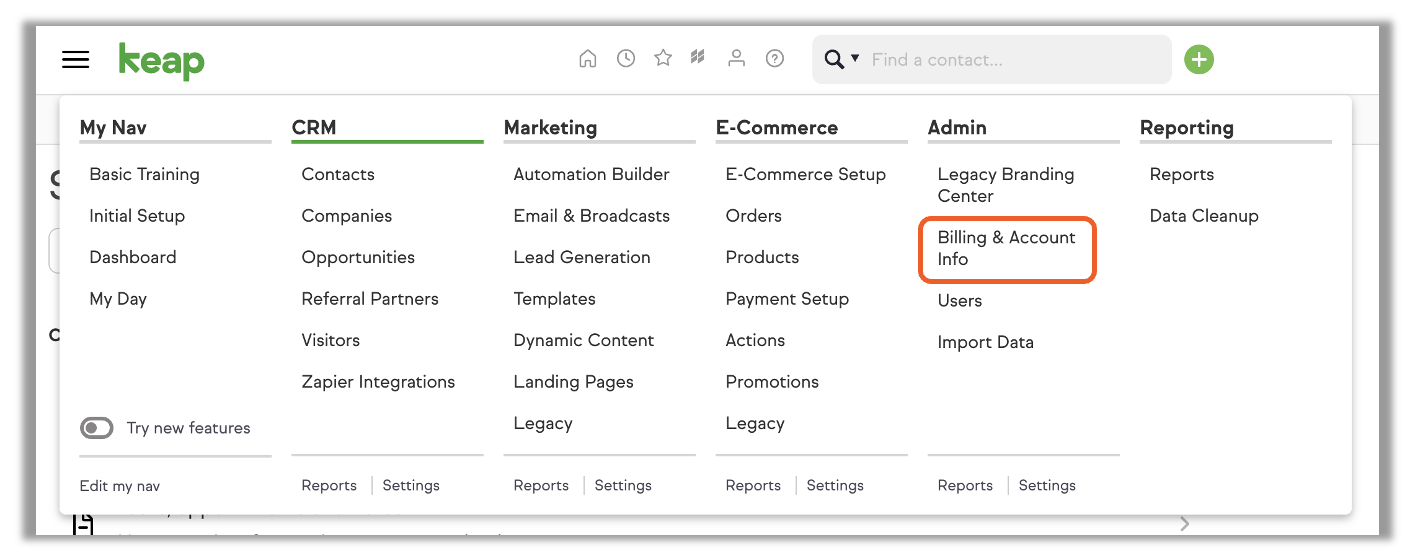
Task: Click the green plus add button
Action: [1199, 60]
